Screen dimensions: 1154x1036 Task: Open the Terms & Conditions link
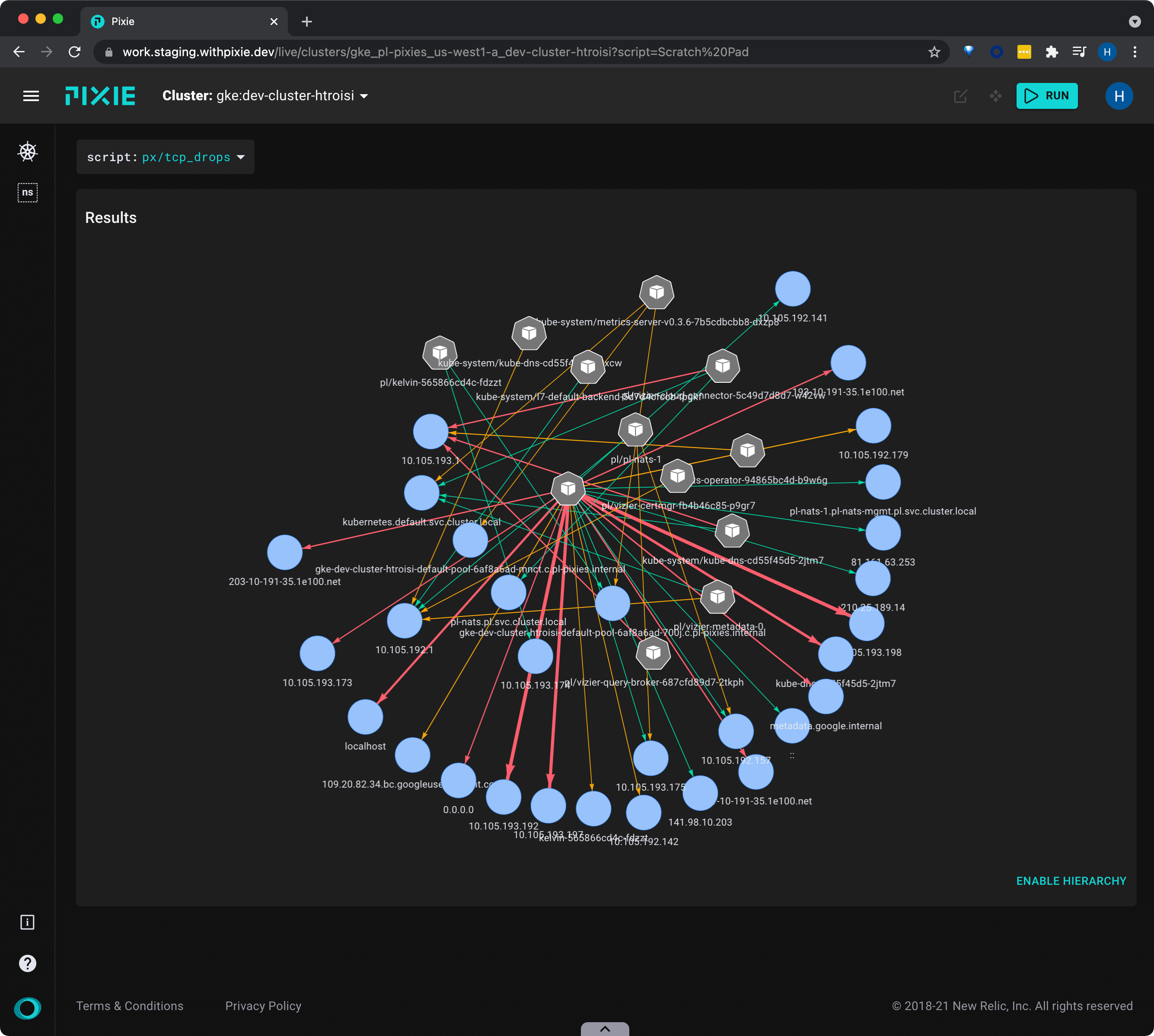130,1006
